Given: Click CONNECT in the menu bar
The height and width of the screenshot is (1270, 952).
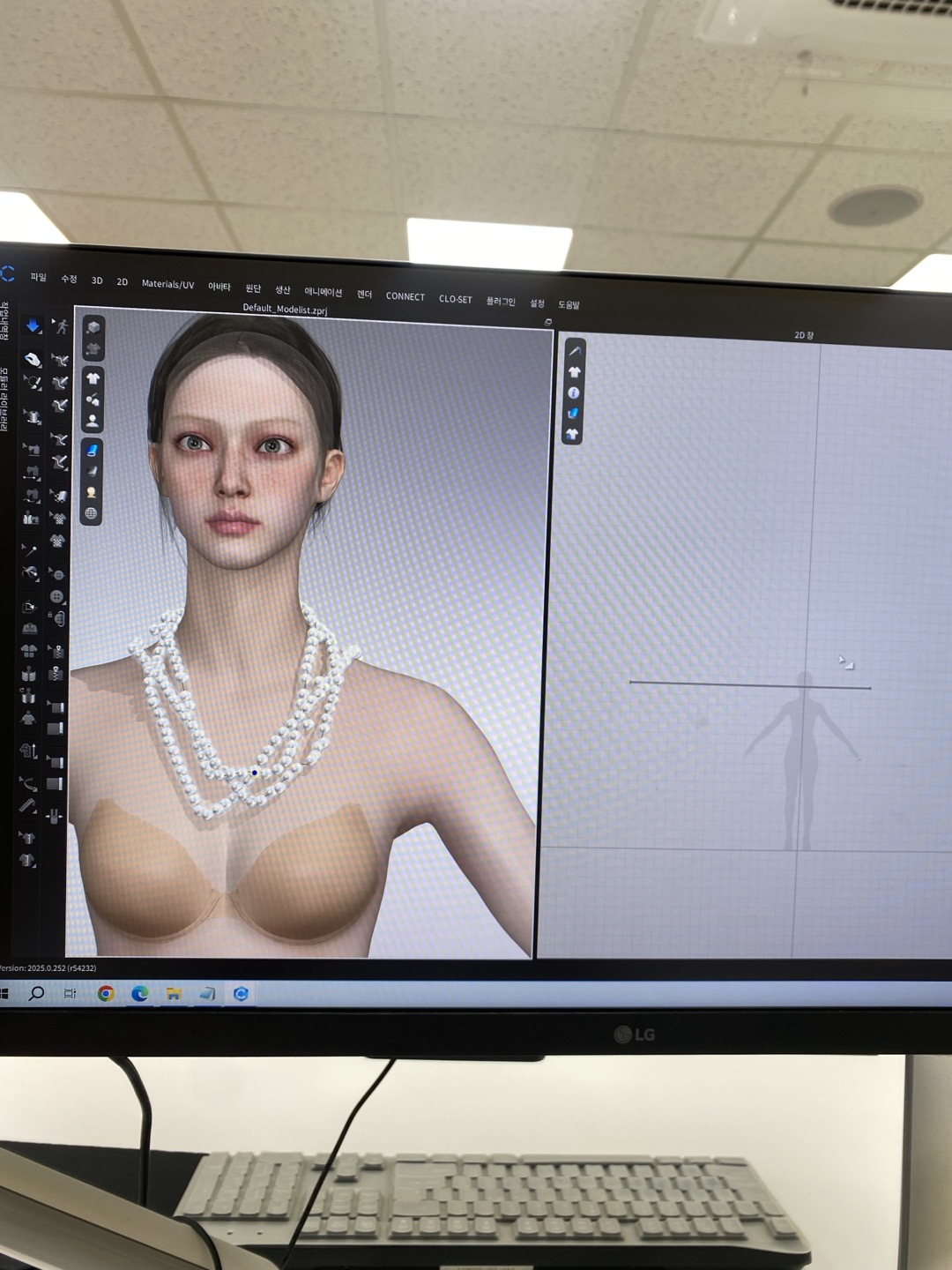Looking at the screenshot, I should point(405,296).
